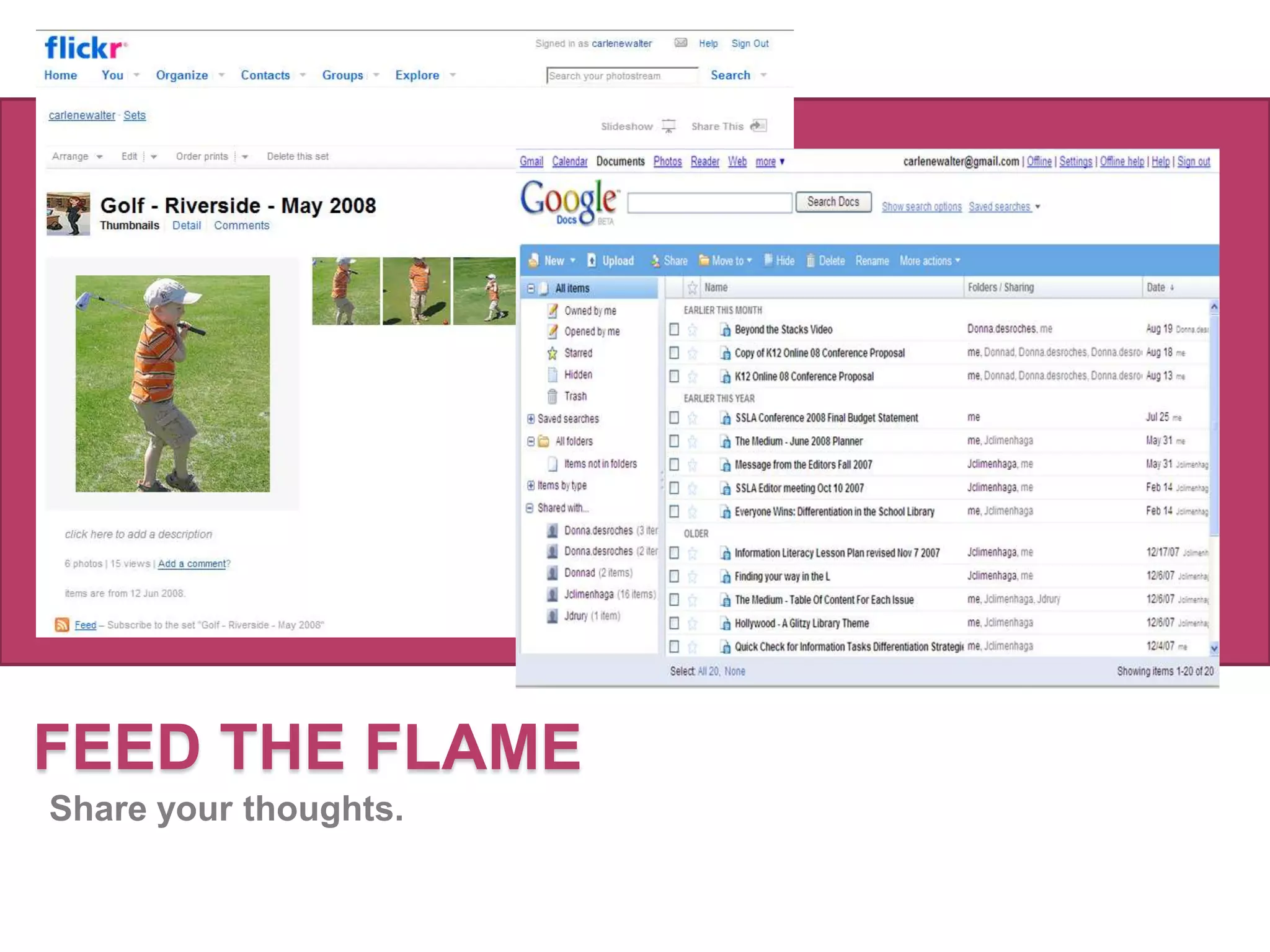Image resolution: width=1270 pixels, height=952 pixels.
Task: Click the Upload icon in Google Docs toolbar
Action: click(x=592, y=261)
